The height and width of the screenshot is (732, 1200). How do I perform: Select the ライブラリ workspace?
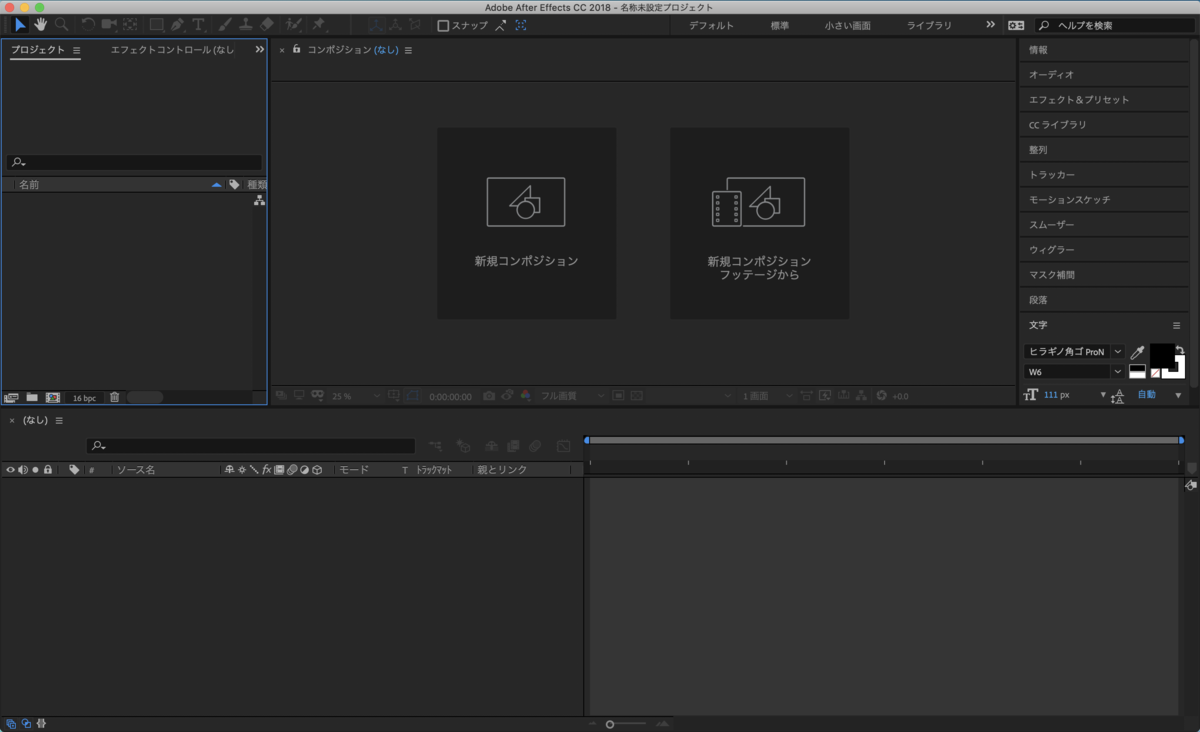(929, 26)
